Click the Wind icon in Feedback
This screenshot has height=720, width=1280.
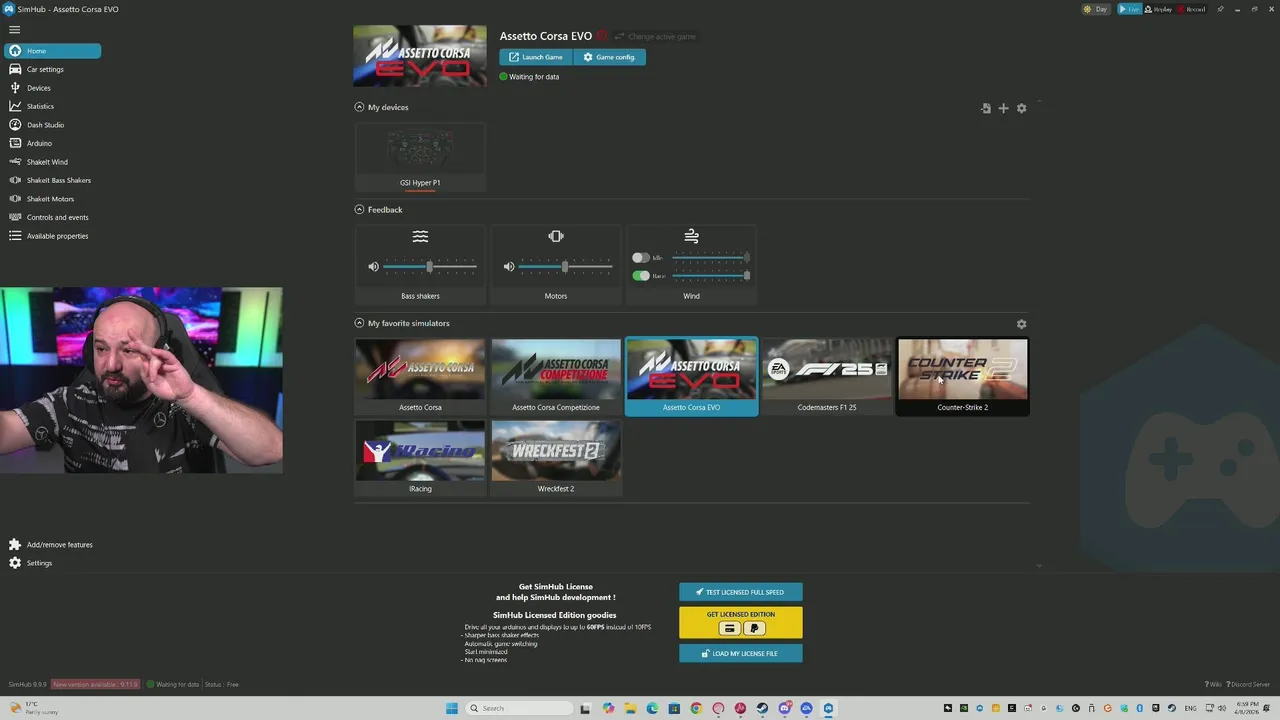click(691, 237)
